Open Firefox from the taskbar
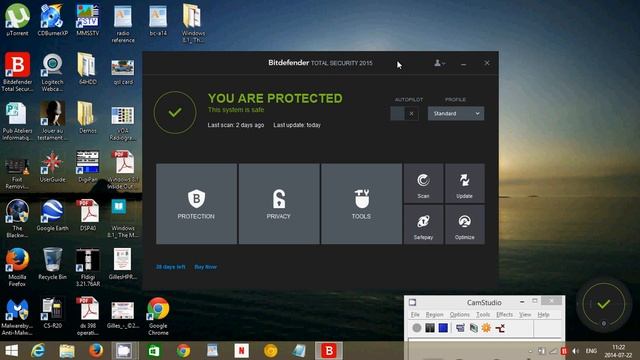This screenshot has width=640, height=360. click(x=96, y=351)
